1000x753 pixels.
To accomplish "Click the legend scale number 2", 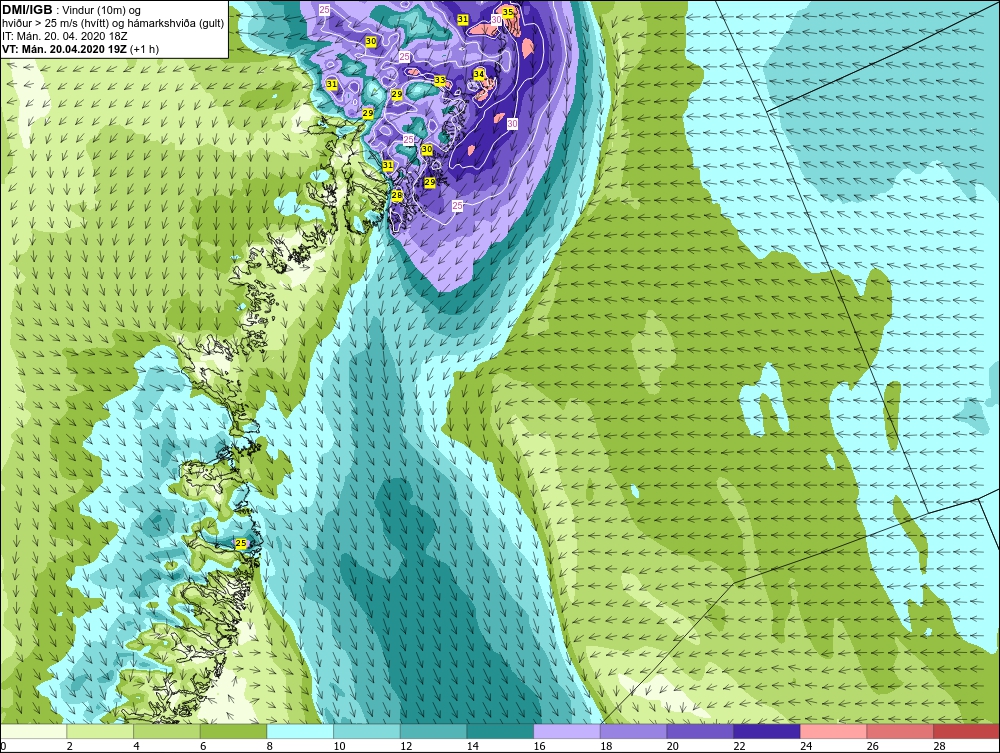I will click(x=70, y=746).
